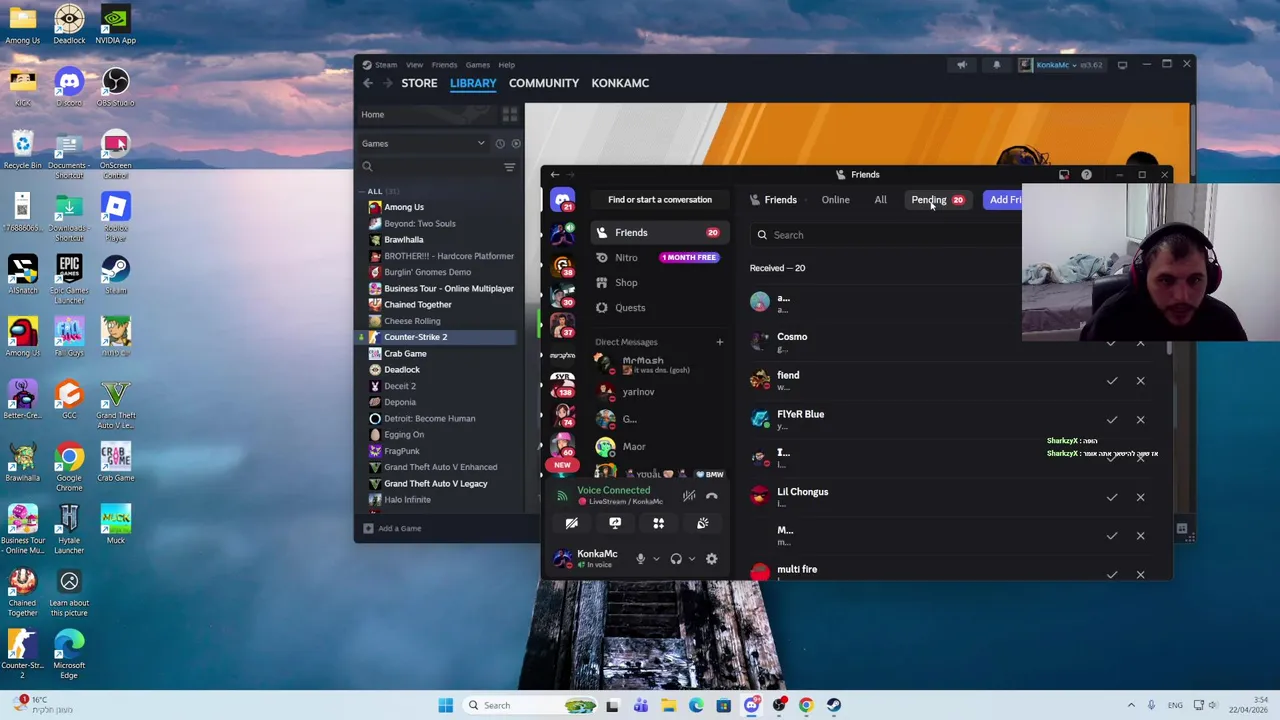
Task: Open Steam Big Picture mode icon
Action: tap(1122, 65)
